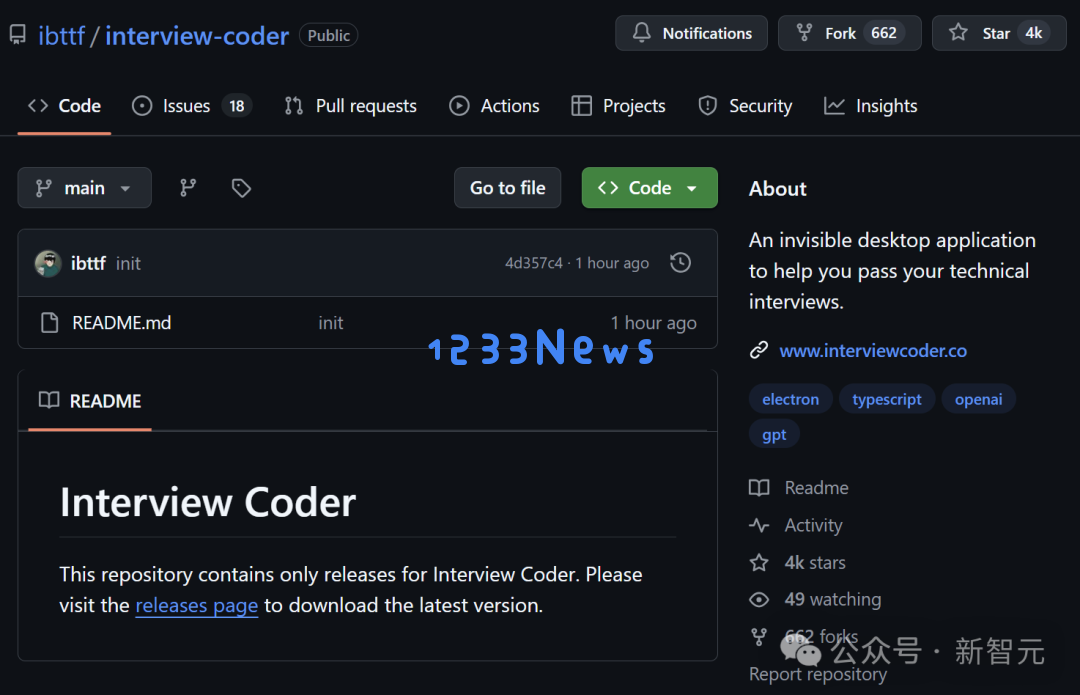Expand the main branch dropdown
The height and width of the screenshot is (695, 1080).
pos(85,187)
